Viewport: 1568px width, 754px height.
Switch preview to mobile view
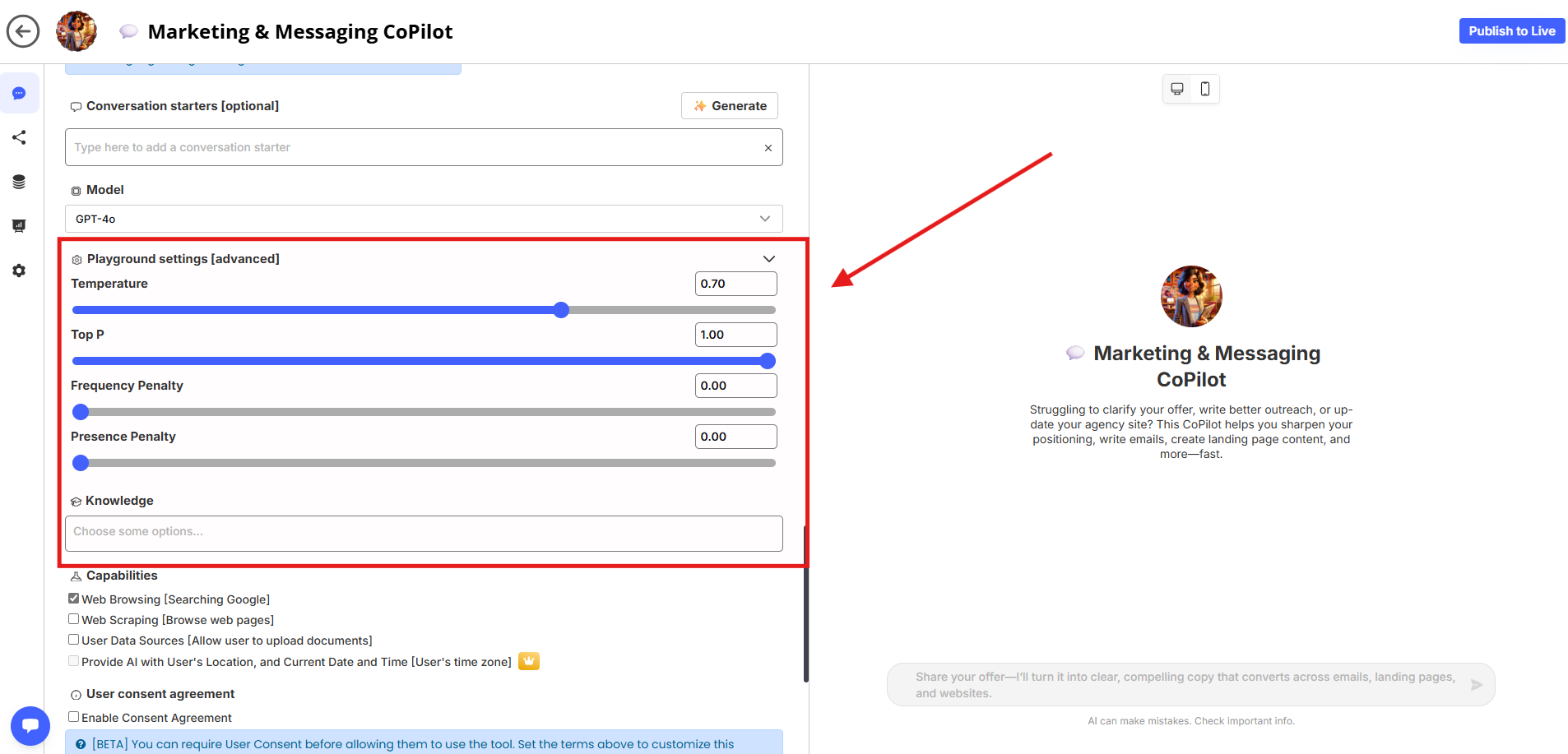(x=1205, y=89)
